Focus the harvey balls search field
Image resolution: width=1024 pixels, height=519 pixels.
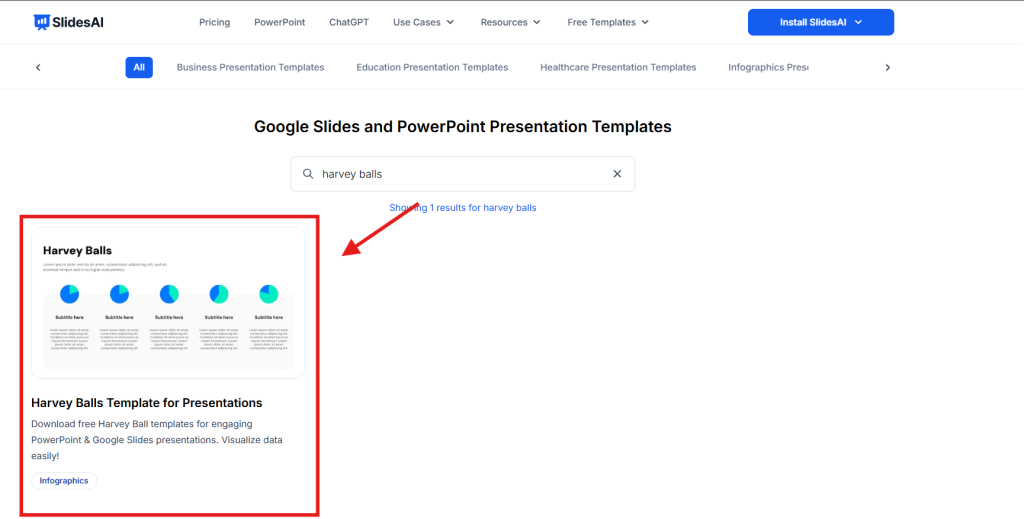tap(460, 174)
